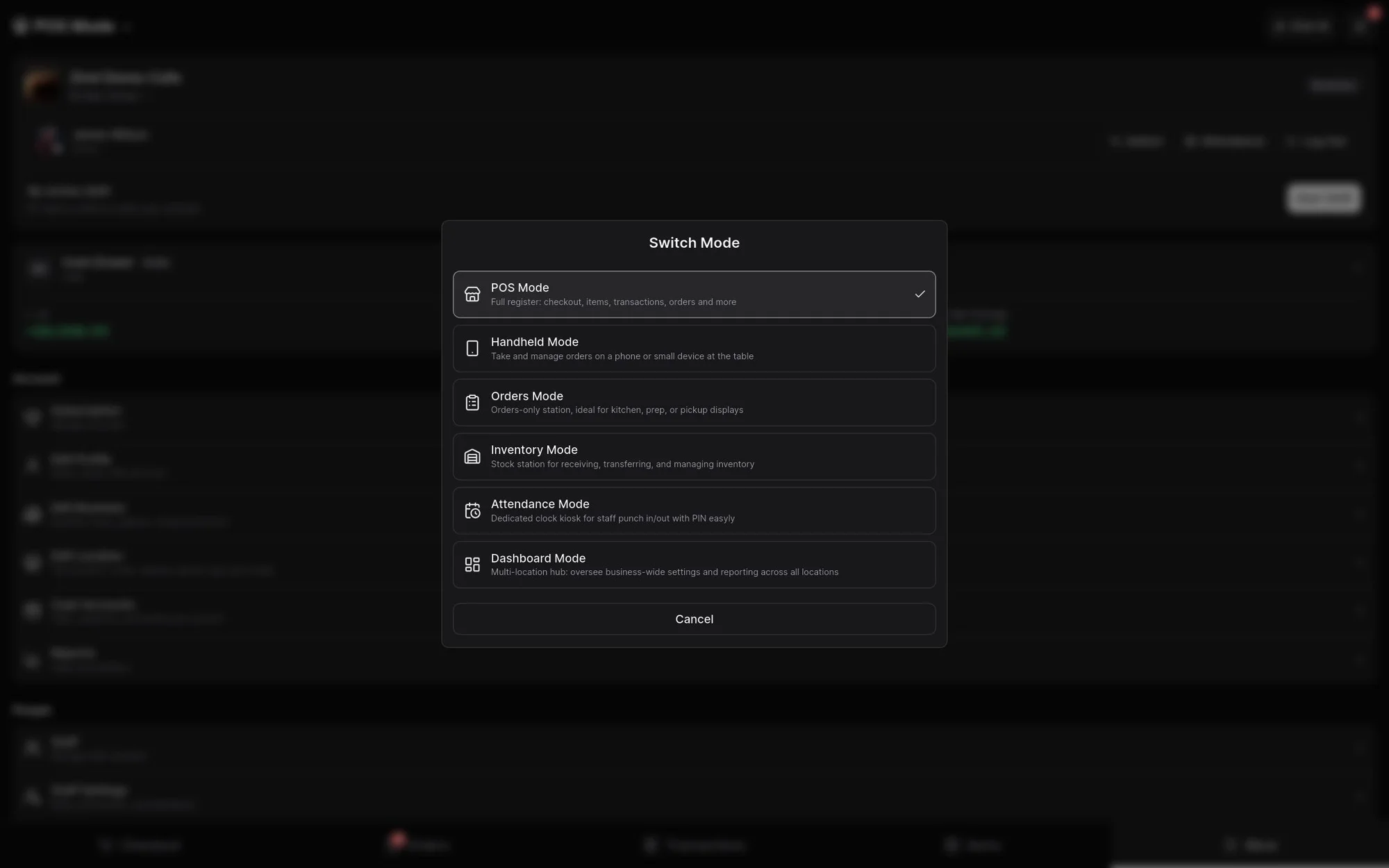Click the Switch Mode dialog title
Screen dimensions: 1389x868
click(694, 243)
